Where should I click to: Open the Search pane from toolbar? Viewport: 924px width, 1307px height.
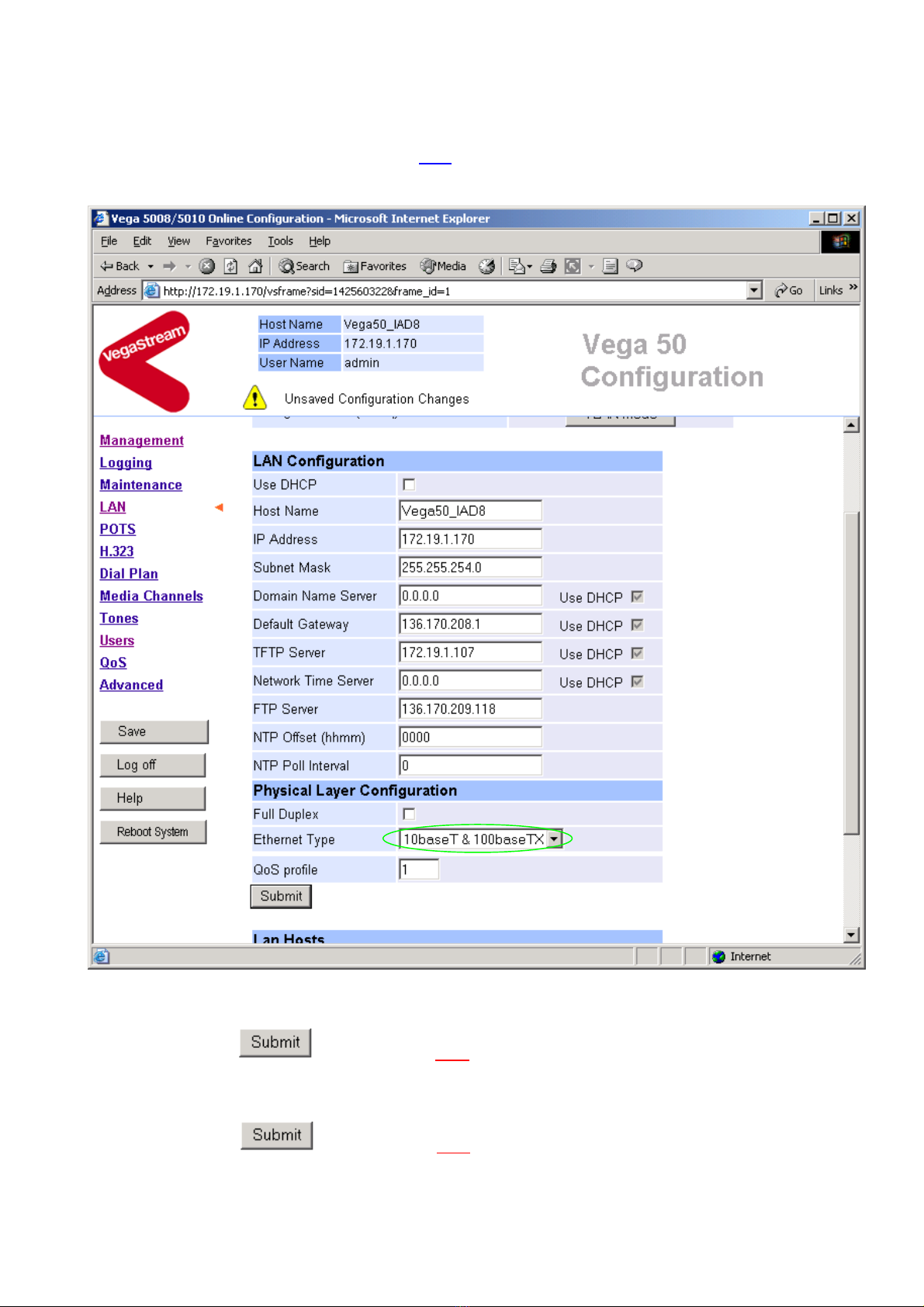[304, 266]
